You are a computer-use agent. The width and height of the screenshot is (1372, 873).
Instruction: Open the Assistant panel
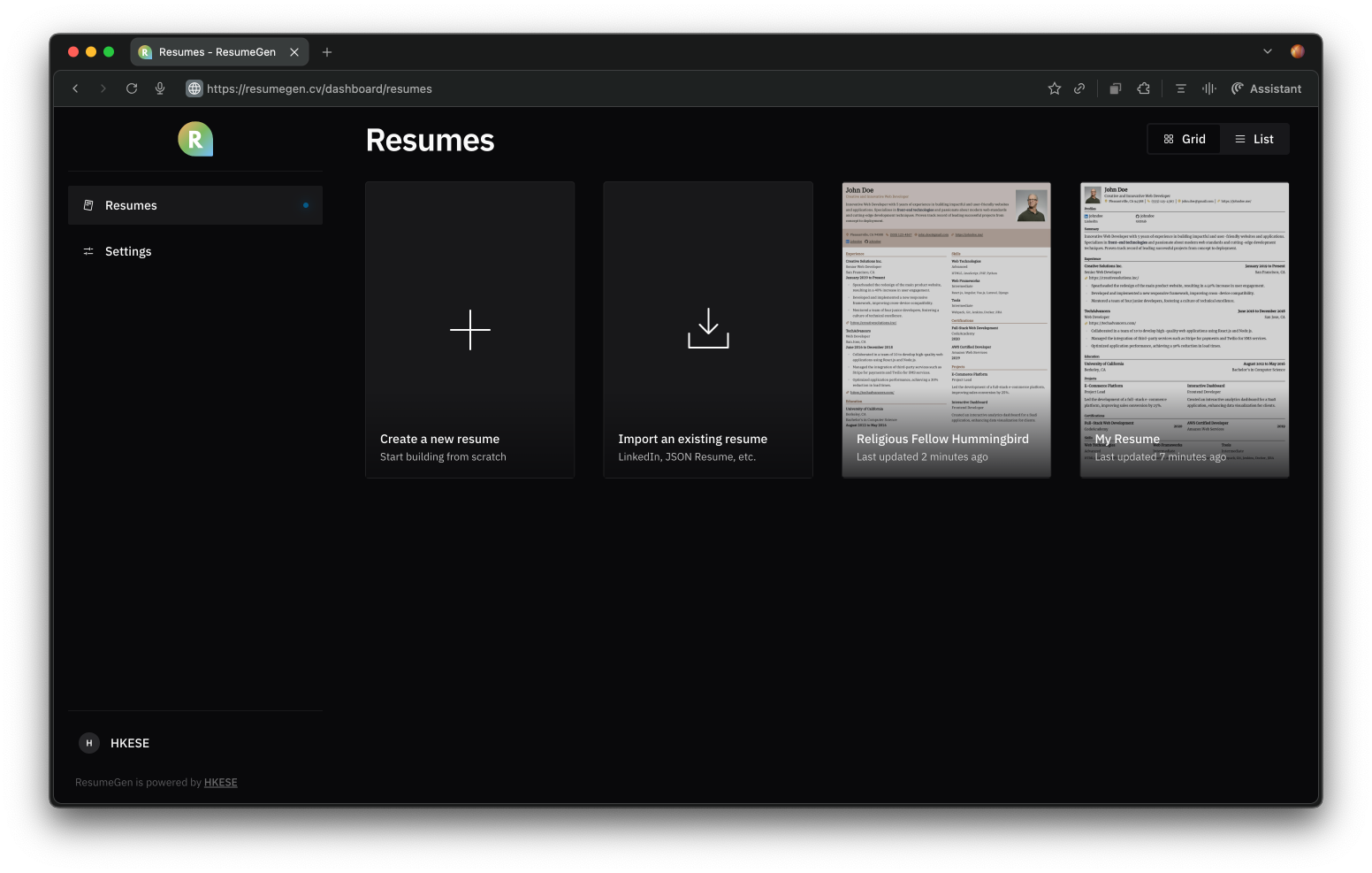click(1266, 88)
